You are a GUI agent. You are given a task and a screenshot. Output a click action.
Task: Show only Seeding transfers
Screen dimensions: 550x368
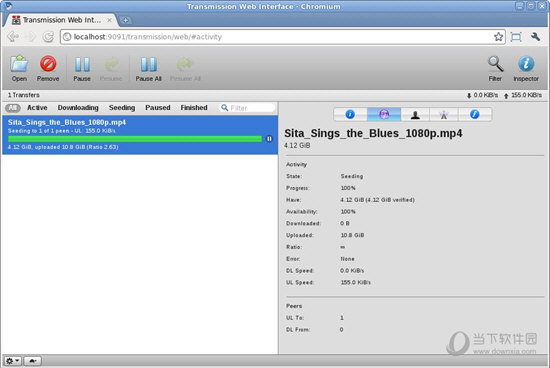[x=122, y=108]
